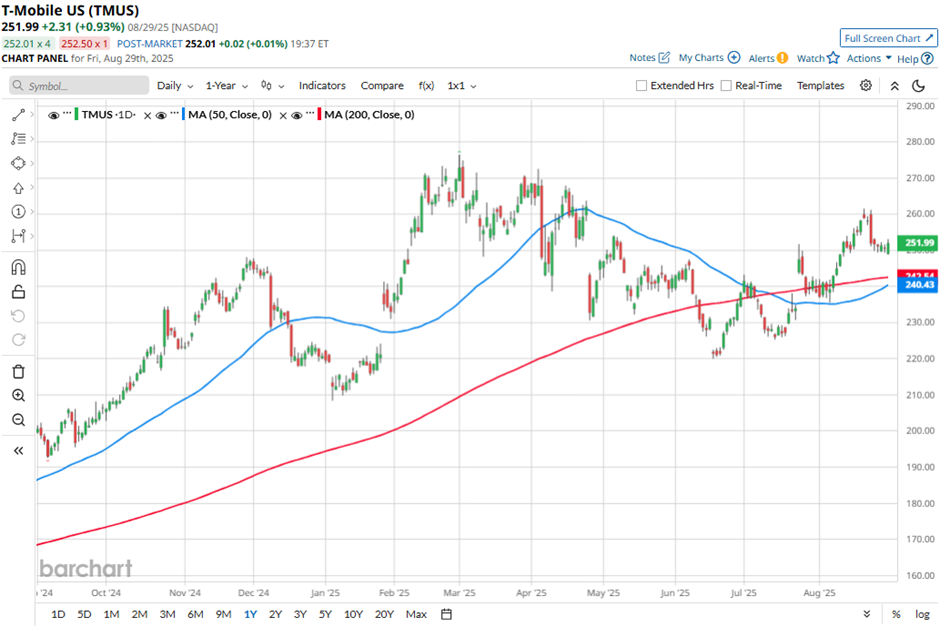Zoom out on the chart
Screen dimensions: 940x627
click(x=18, y=420)
